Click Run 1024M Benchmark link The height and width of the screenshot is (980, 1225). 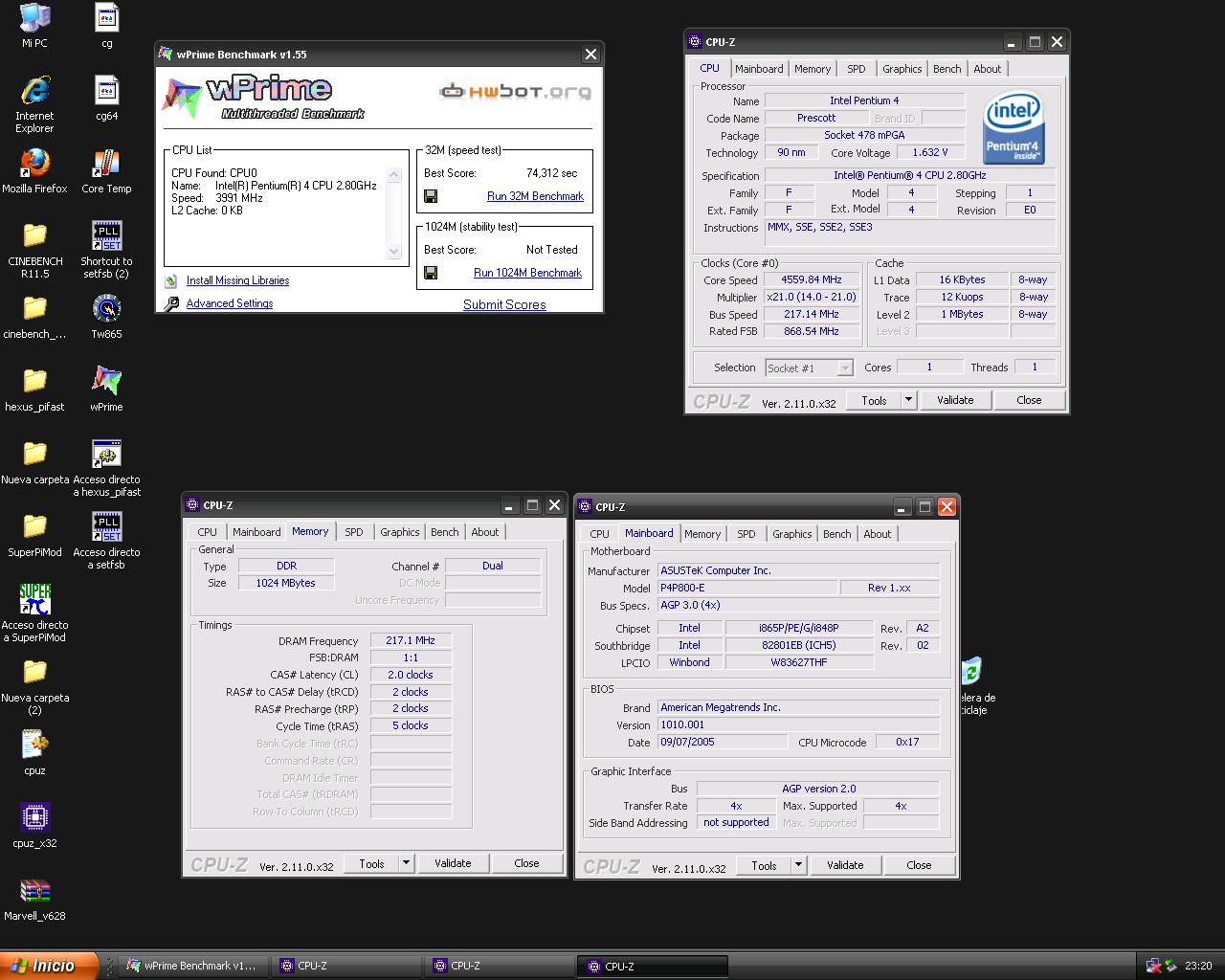527,273
